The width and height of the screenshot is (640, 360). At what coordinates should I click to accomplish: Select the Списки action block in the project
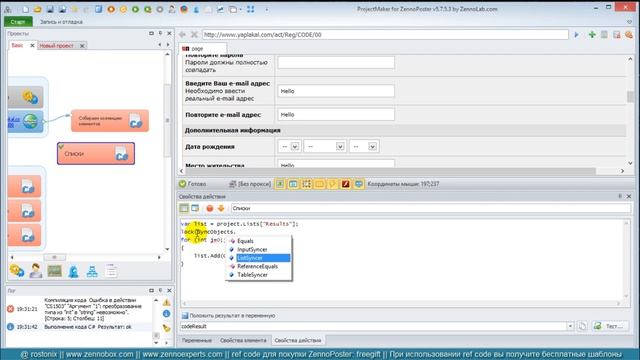[x=96, y=153]
